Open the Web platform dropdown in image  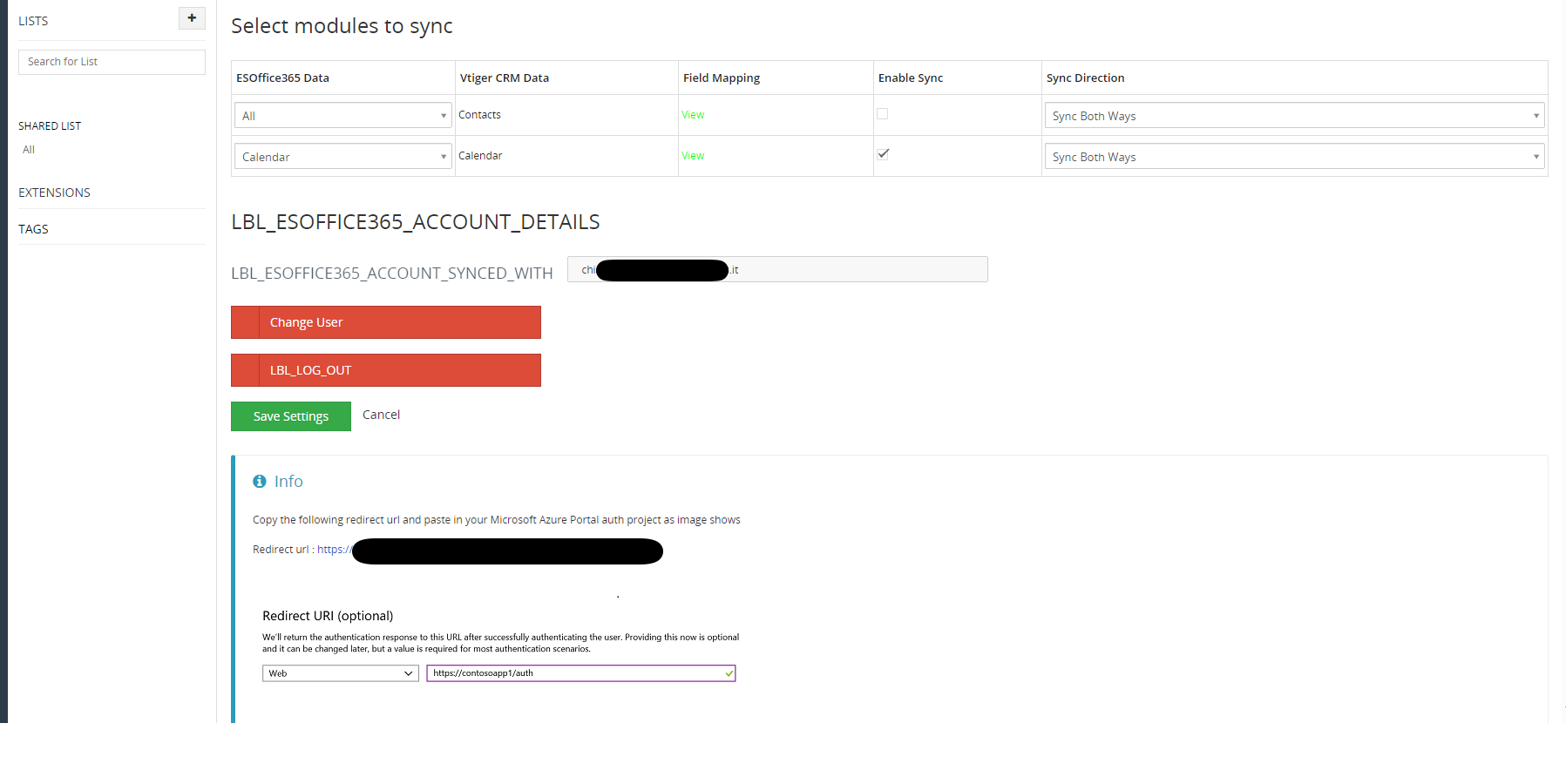pos(341,673)
